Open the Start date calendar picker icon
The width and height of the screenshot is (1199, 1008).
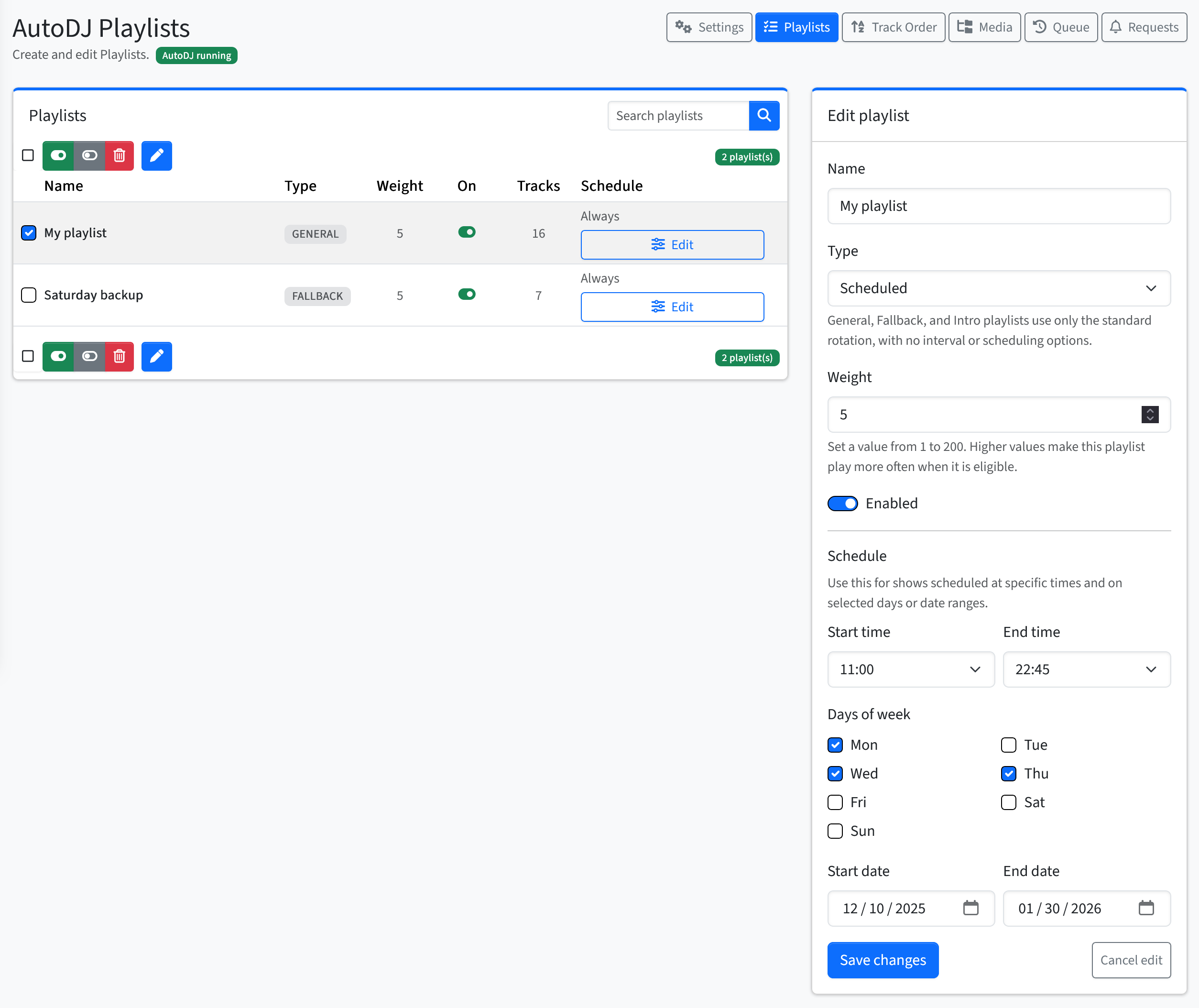point(970,908)
